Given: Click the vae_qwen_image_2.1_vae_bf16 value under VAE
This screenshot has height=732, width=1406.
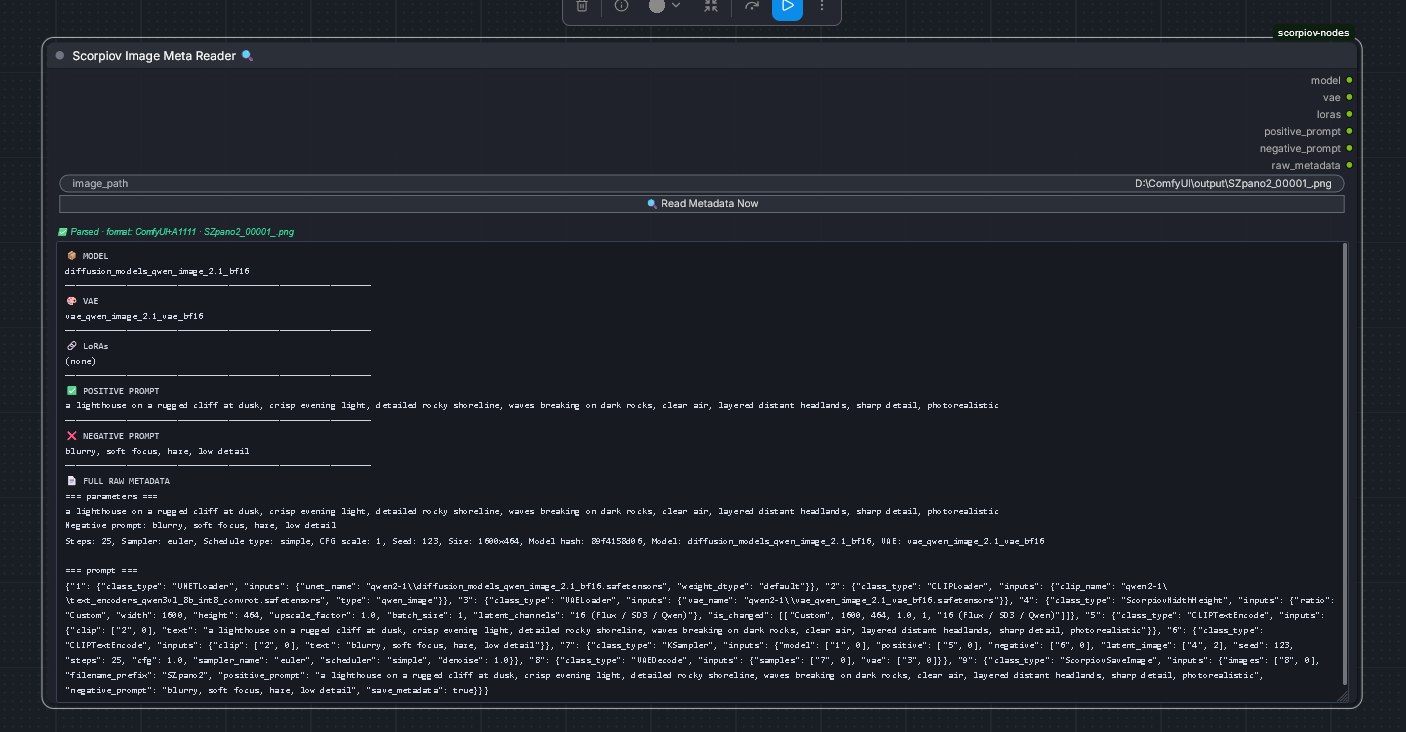Looking at the screenshot, I should click(134, 316).
